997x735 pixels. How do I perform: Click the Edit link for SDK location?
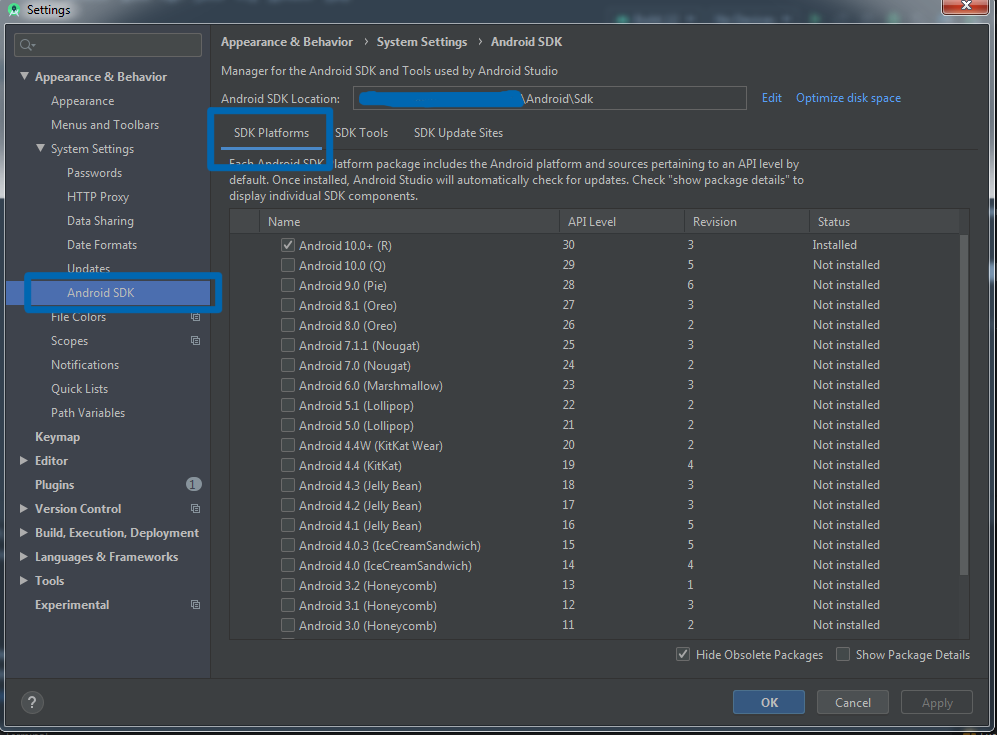(772, 98)
